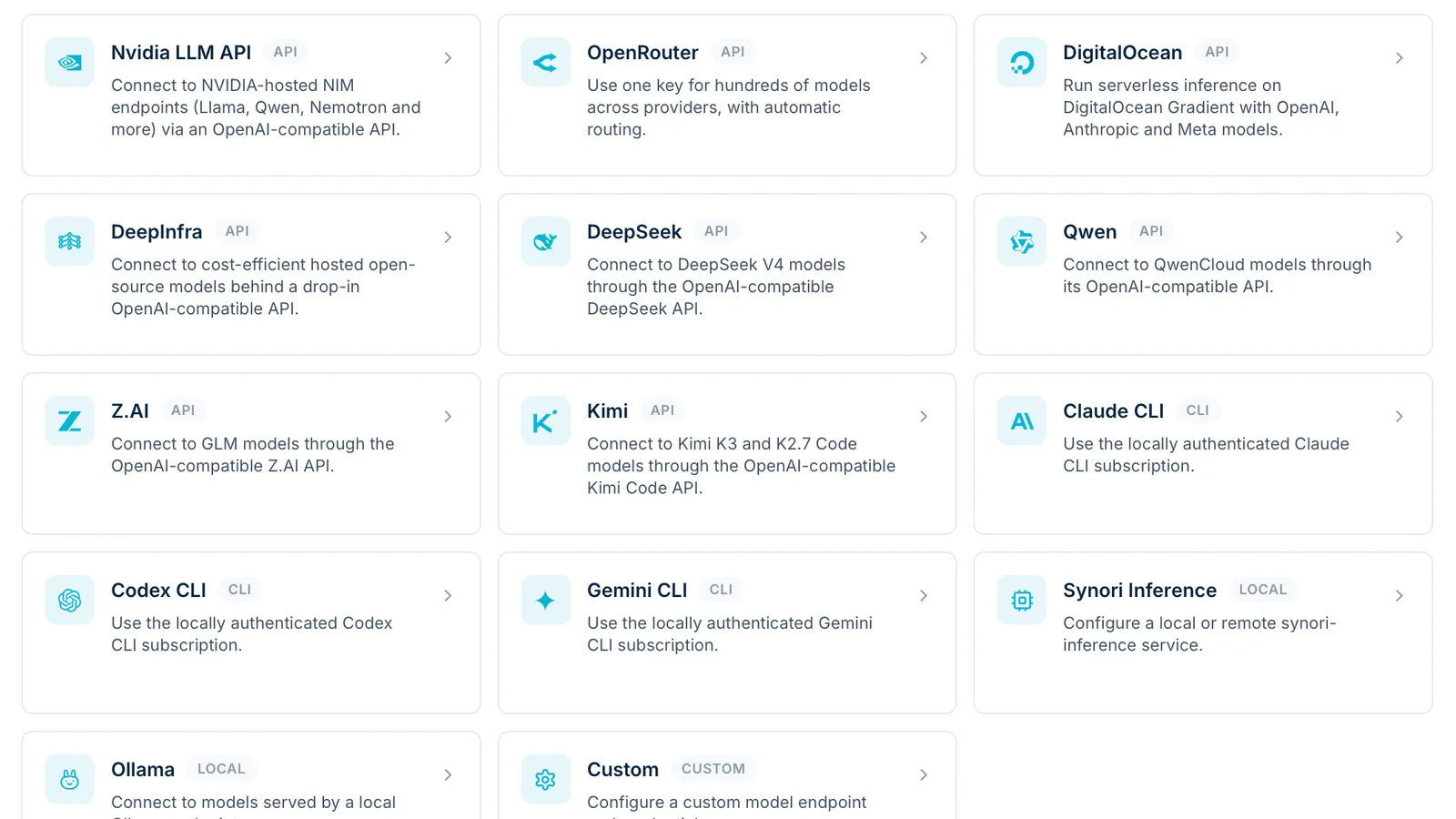Open the DeepSeek card chevron
This screenshot has width=1456, height=819.
[924, 238]
